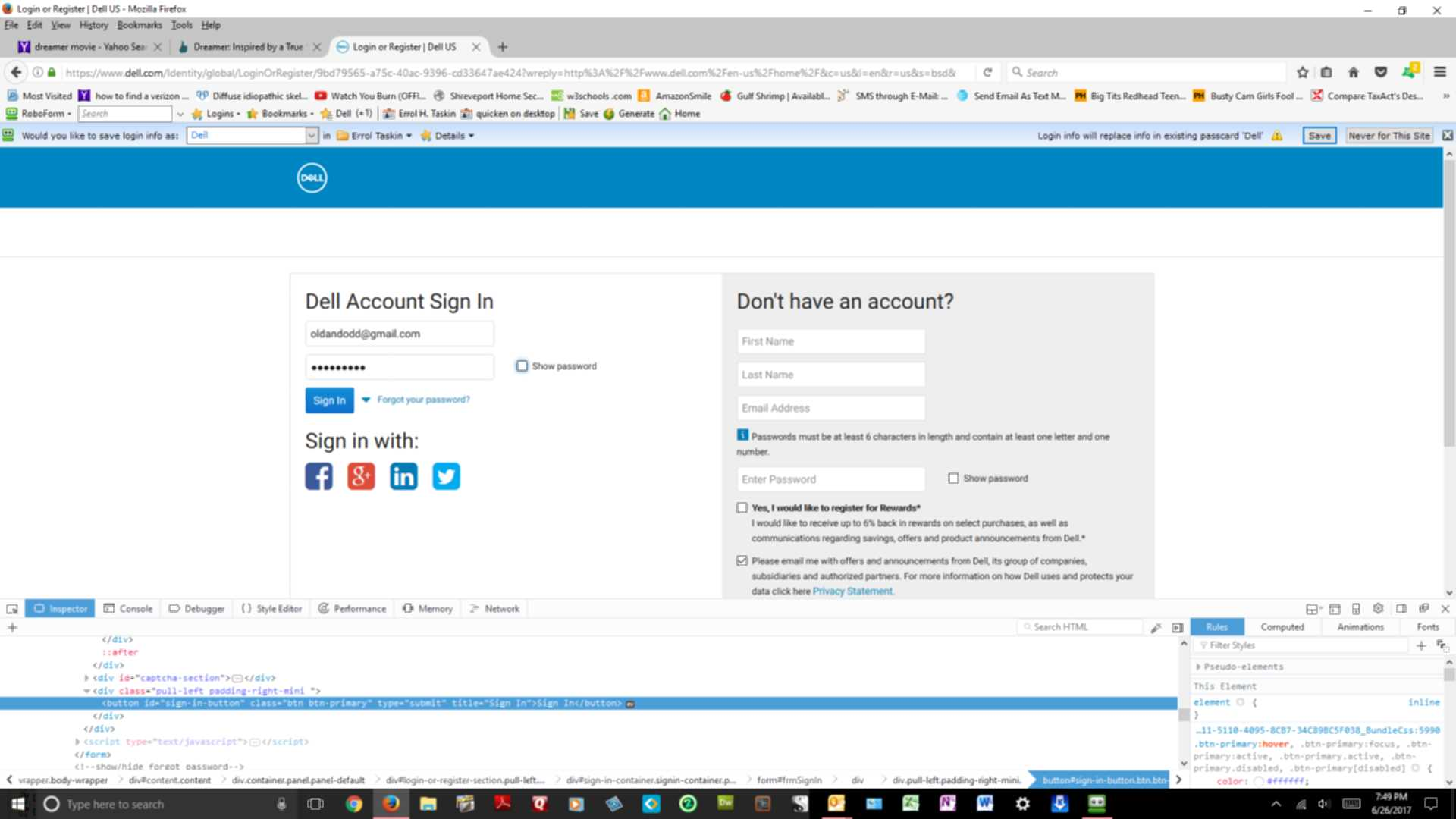
Task: Click the eyedropper icon in Inspector
Action: pyautogui.click(x=1156, y=627)
